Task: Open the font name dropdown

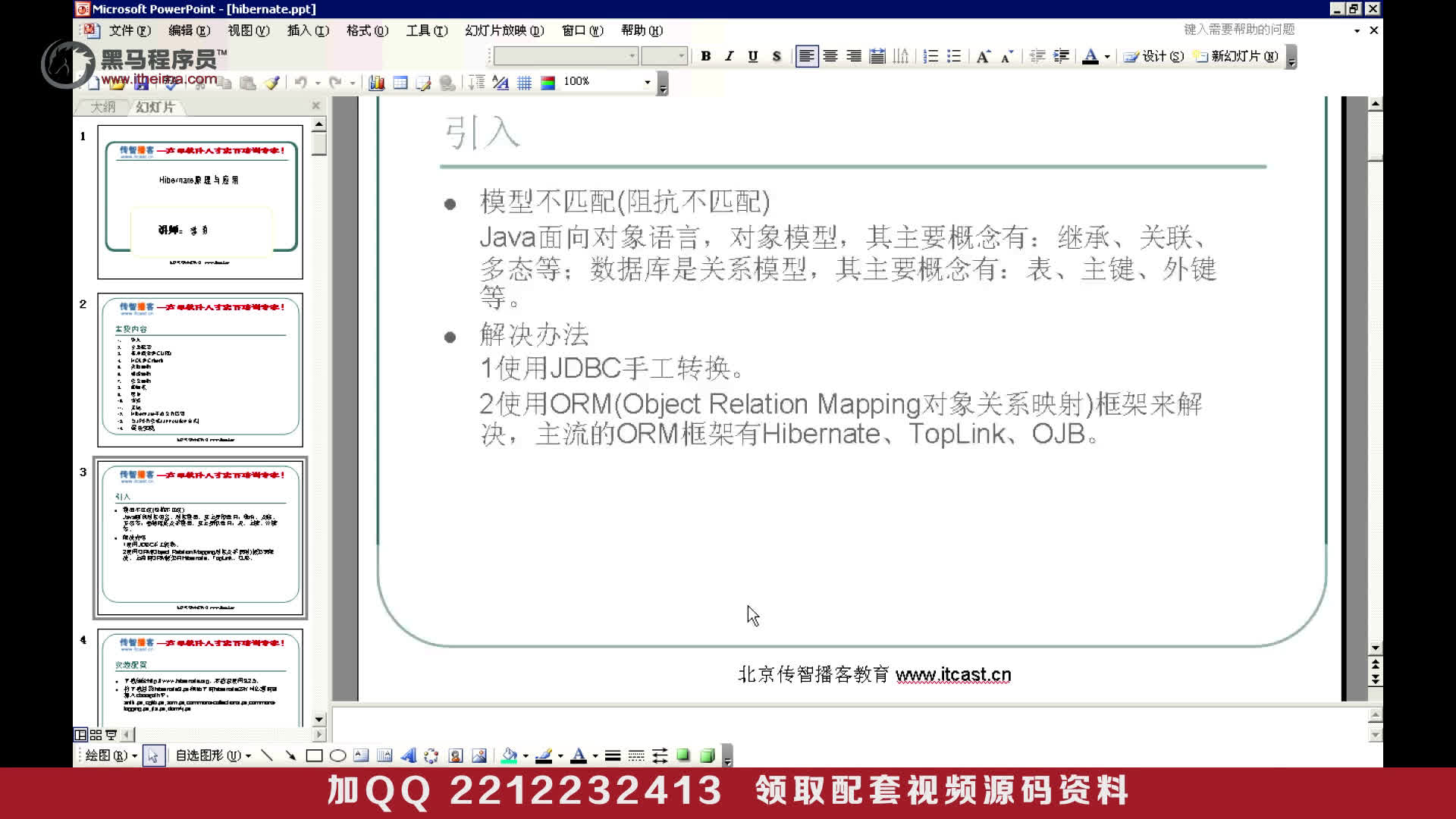Action: click(x=632, y=56)
